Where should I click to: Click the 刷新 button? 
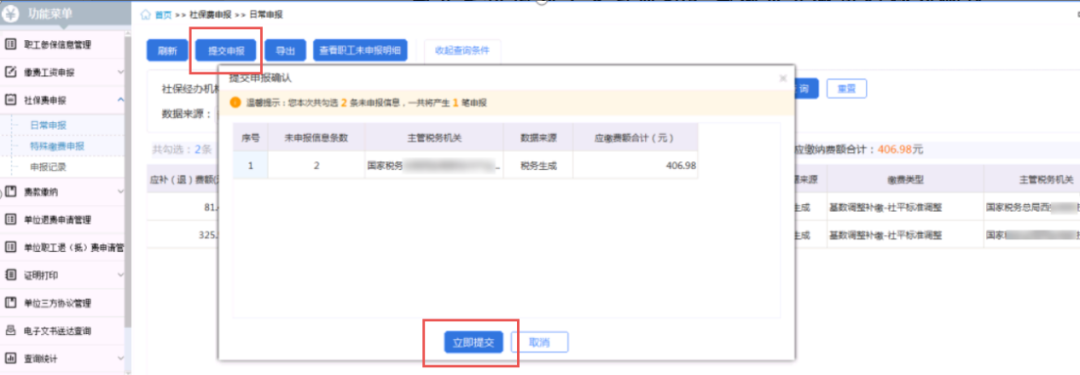tap(167, 50)
